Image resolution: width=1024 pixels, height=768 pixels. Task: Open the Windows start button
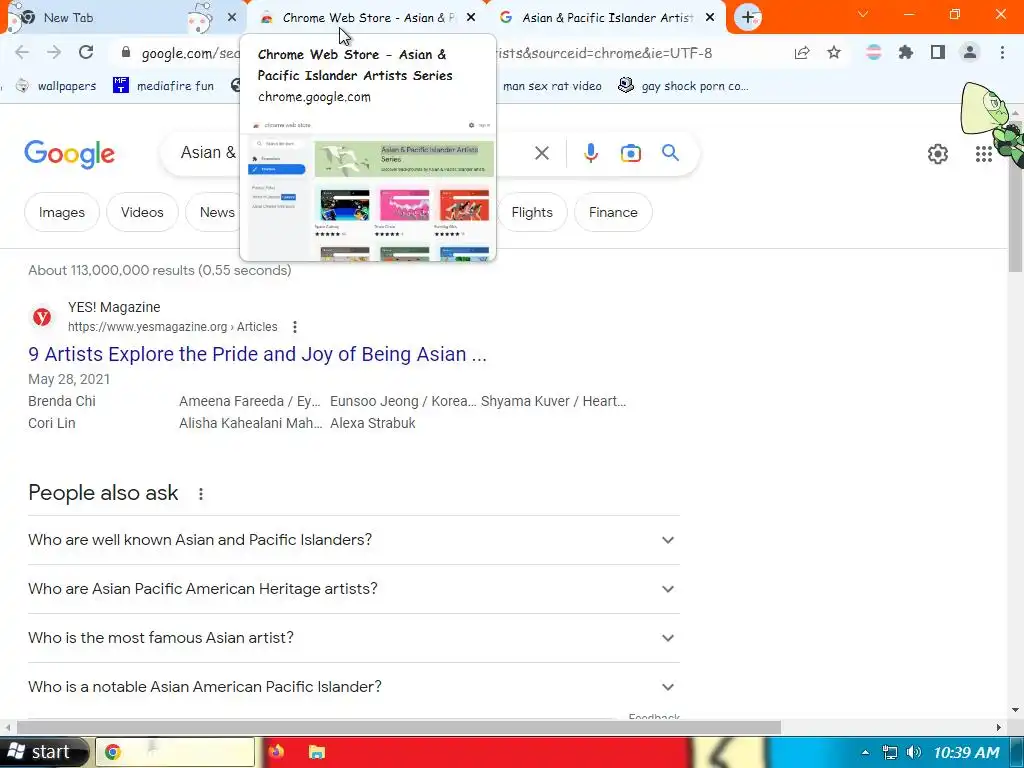tap(43, 752)
